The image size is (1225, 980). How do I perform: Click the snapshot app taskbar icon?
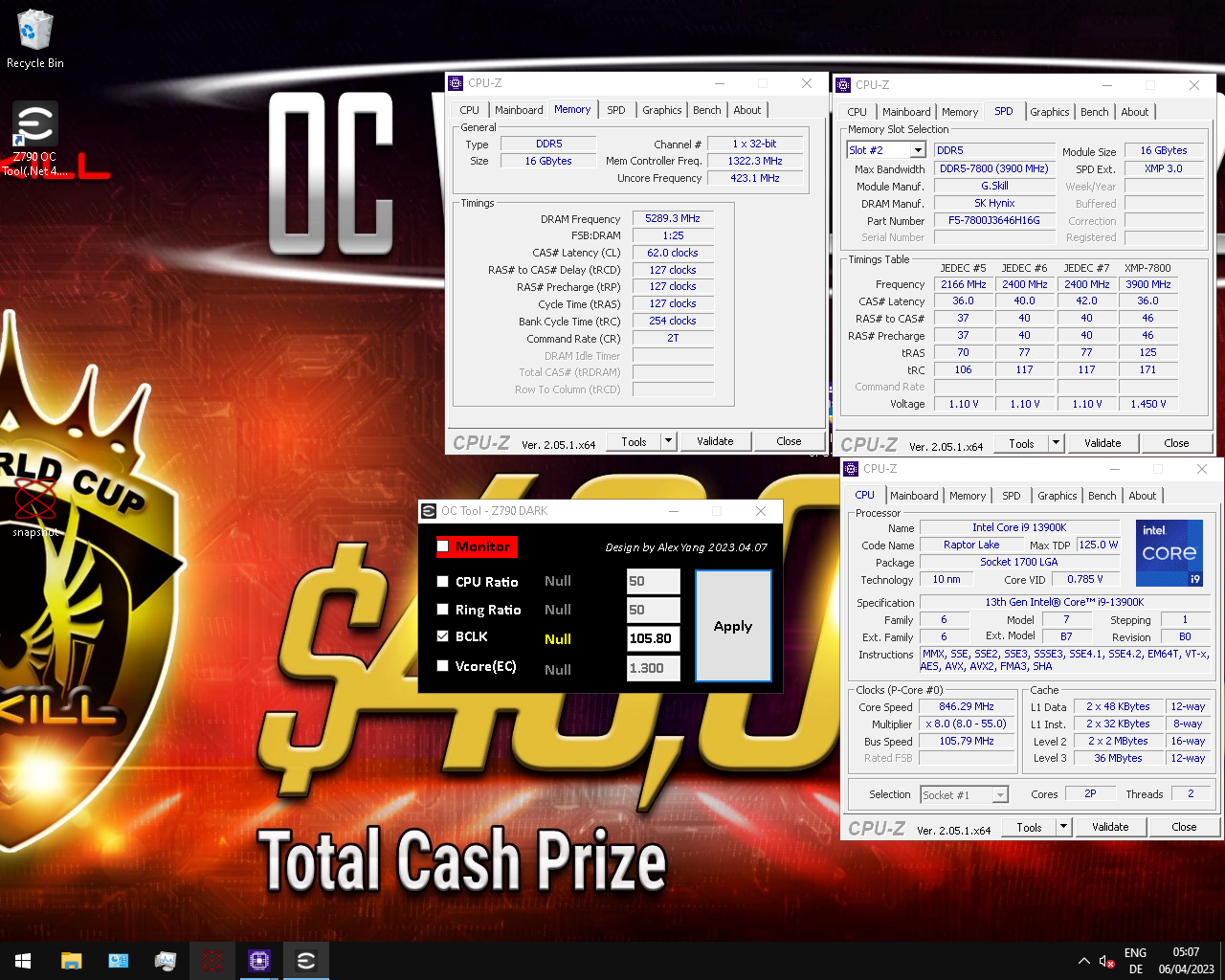coord(212,961)
